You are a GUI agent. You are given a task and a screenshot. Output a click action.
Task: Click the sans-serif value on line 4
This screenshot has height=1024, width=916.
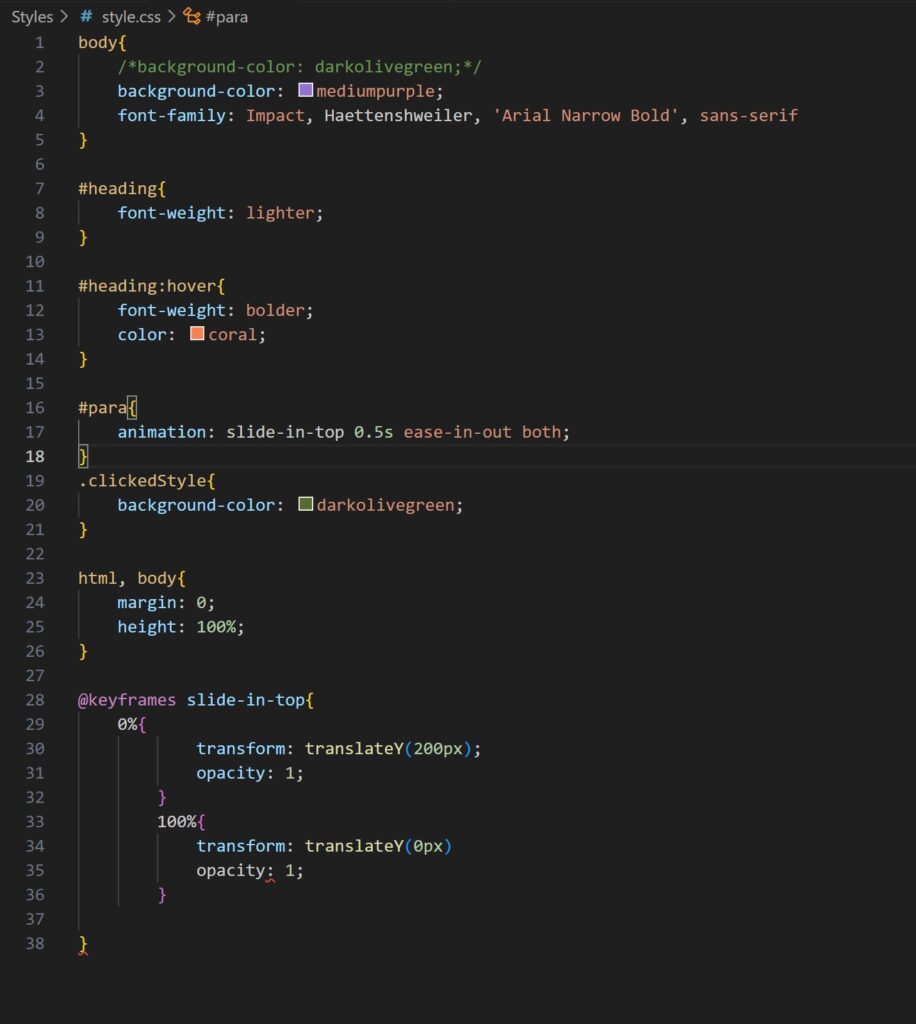[x=749, y=116]
